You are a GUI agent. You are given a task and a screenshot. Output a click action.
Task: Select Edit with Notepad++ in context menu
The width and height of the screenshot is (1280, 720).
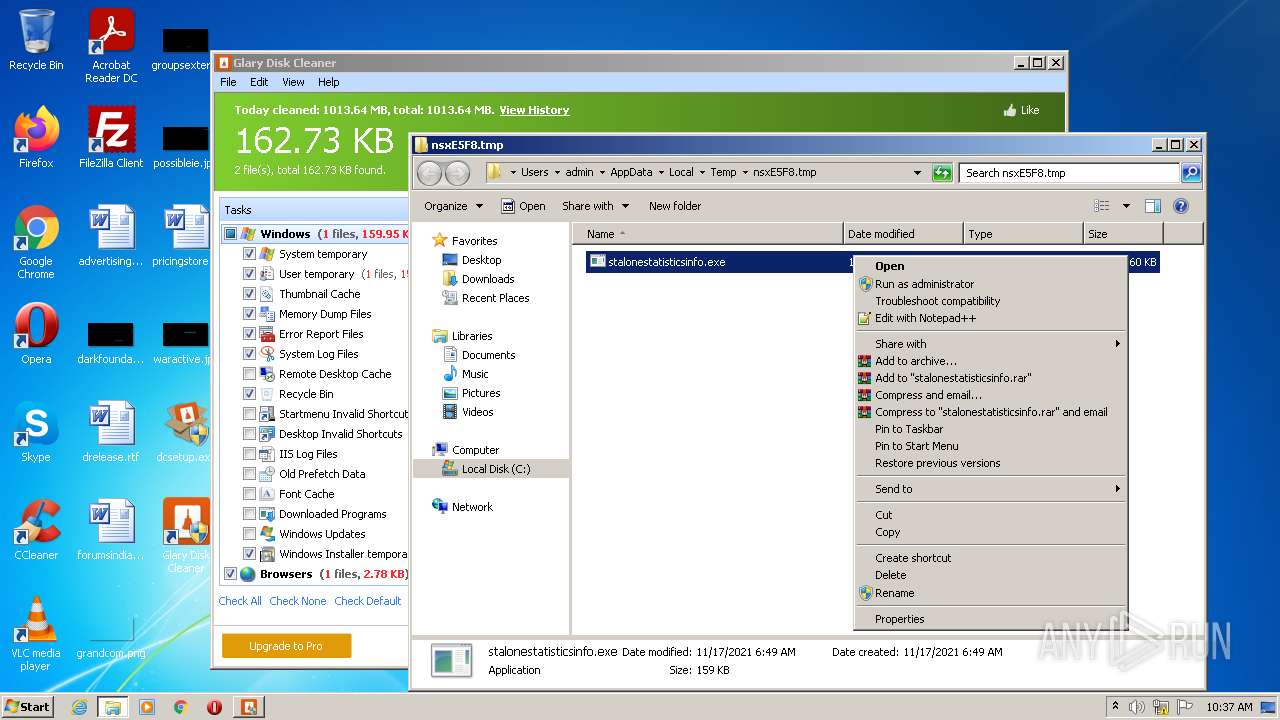990,318
